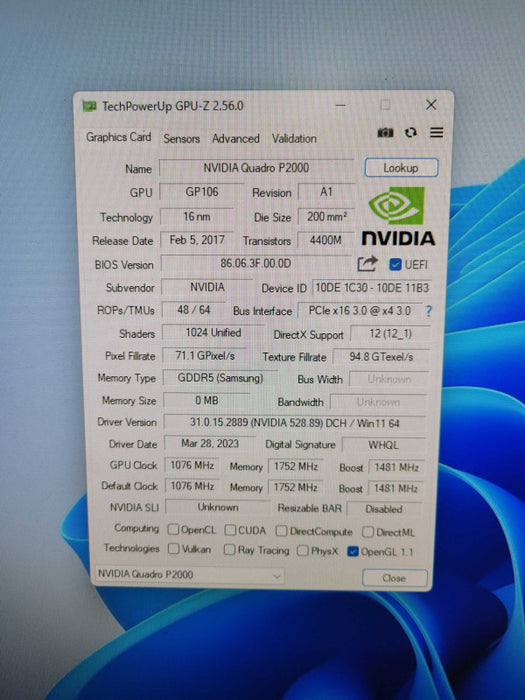Image resolution: width=525 pixels, height=700 pixels.
Task: Toggle the CUDA checkbox
Action: (230, 530)
